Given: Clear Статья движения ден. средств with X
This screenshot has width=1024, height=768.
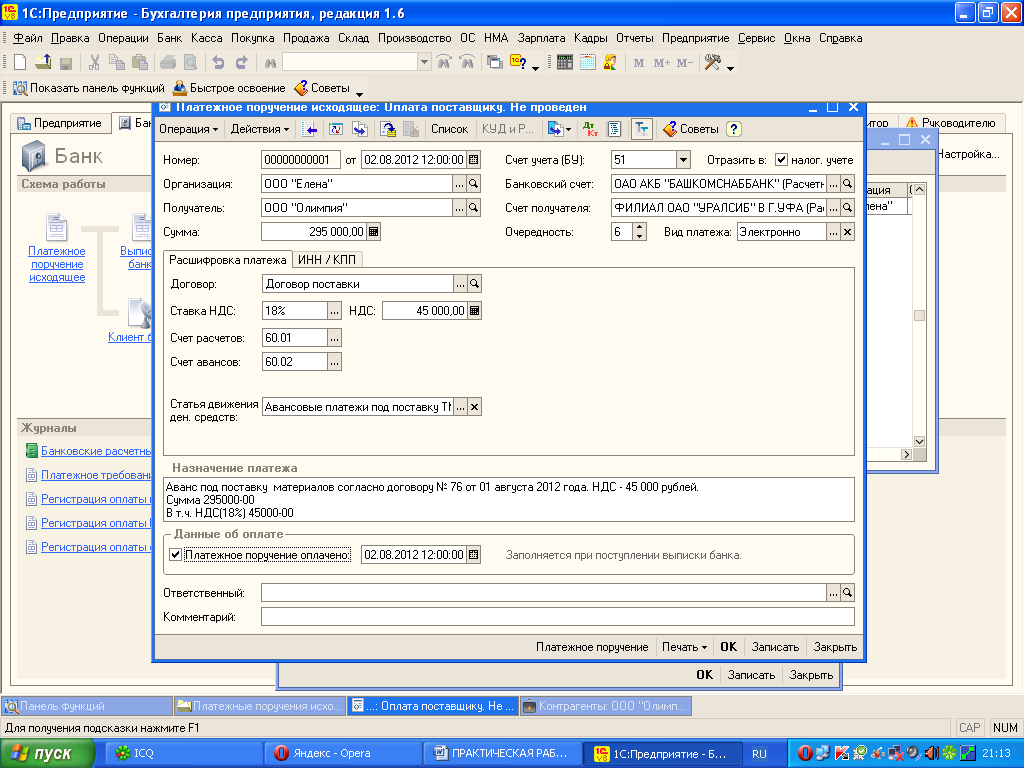Looking at the screenshot, I should [475, 407].
